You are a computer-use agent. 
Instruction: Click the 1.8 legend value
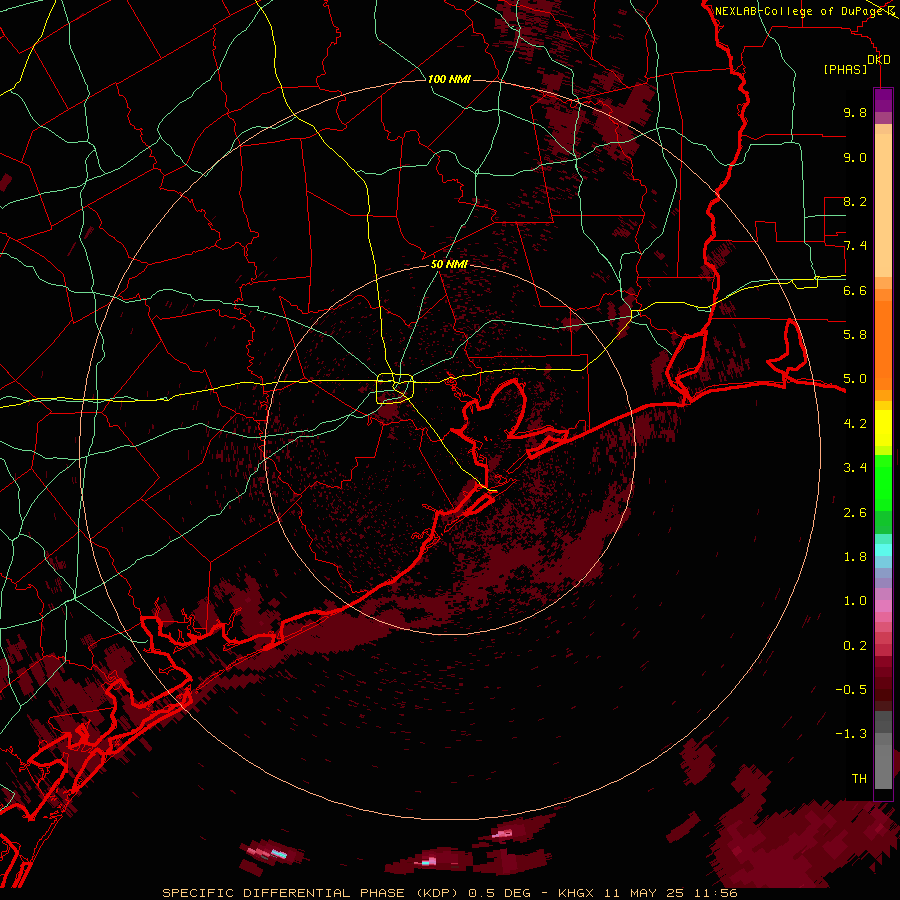click(855, 557)
